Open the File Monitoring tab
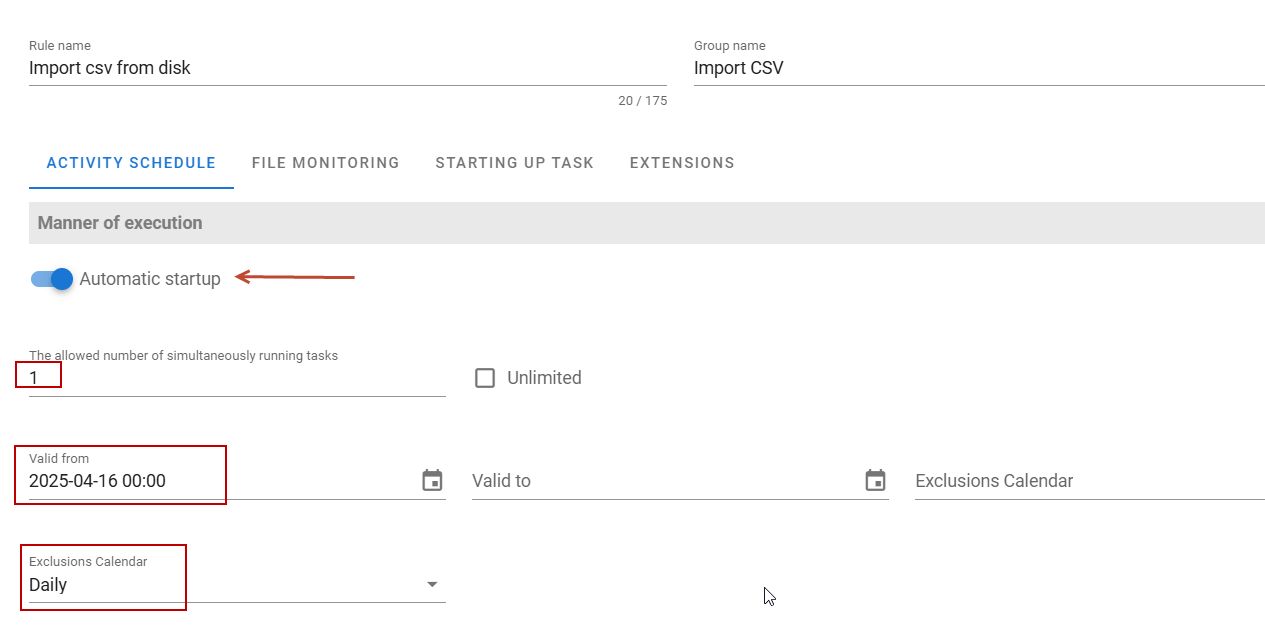Image resolution: width=1265 pixels, height=640 pixels. pos(325,163)
